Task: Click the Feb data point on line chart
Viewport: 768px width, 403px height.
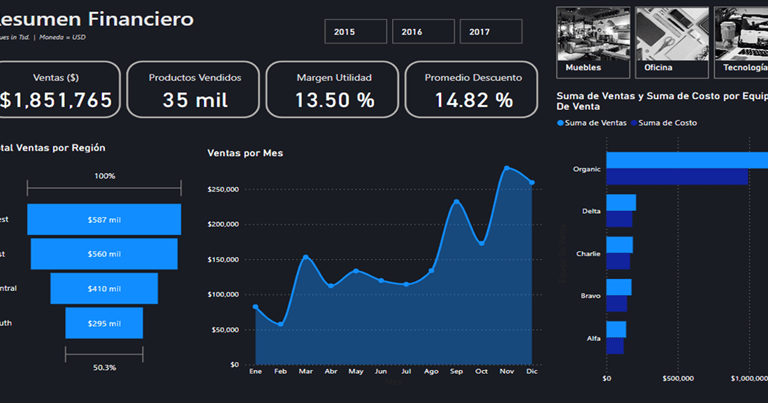Action: 281,324
